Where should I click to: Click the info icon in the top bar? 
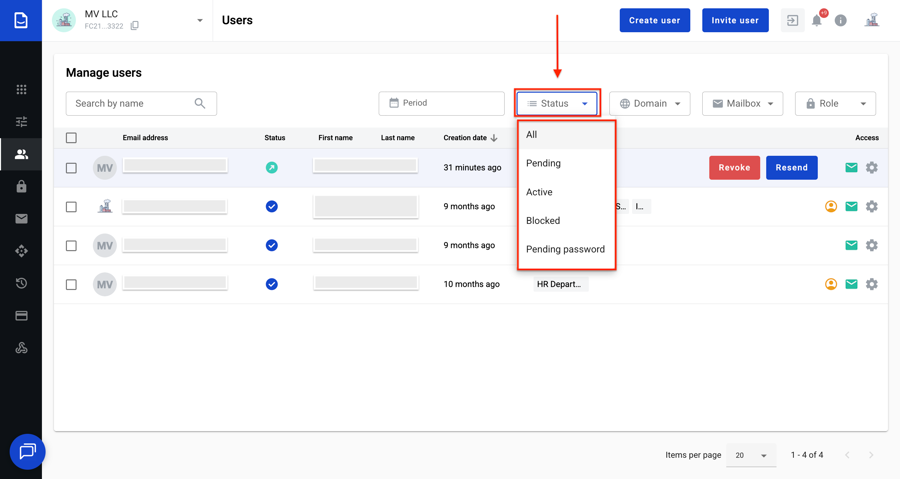click(x=841, y=20)
